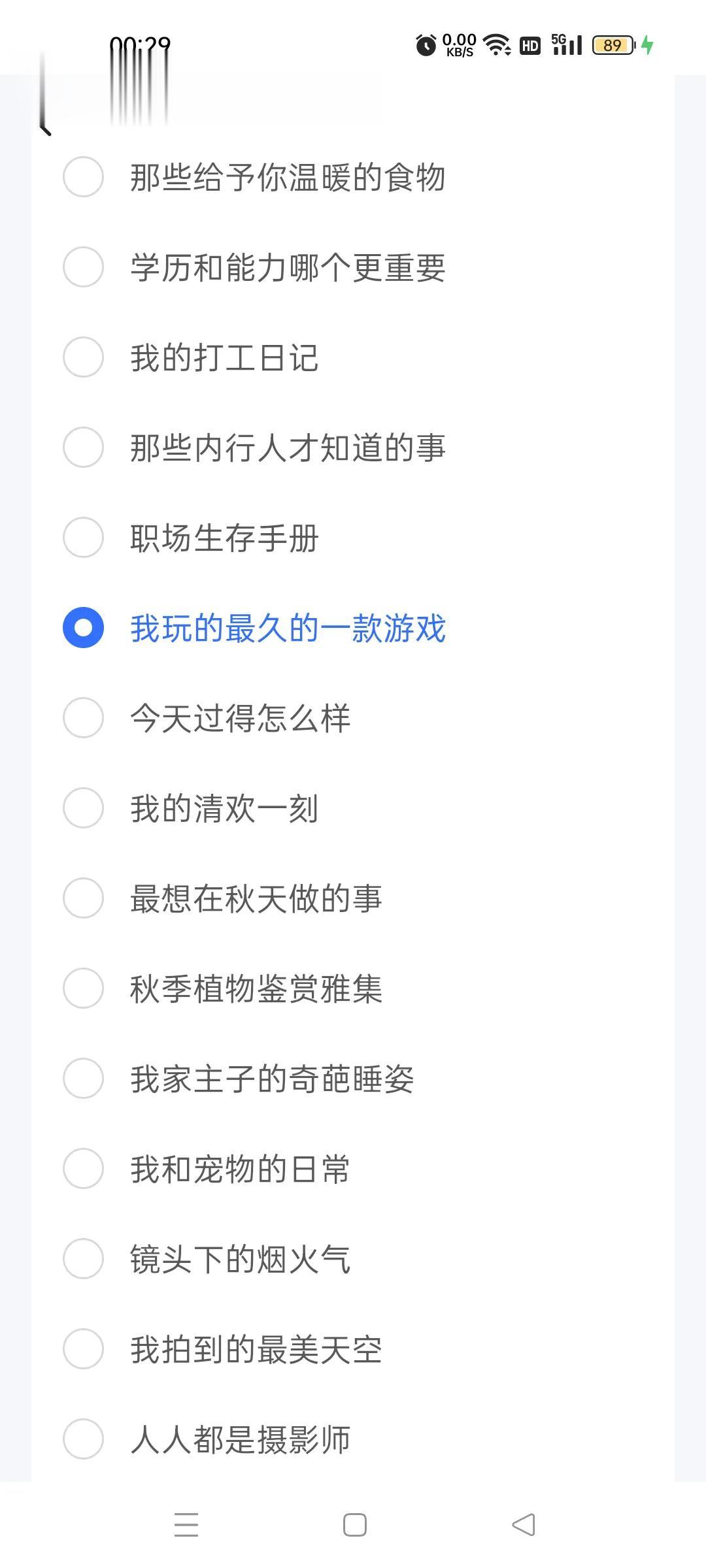This screenshot has width=706, height=1568.
Task: Select radio button for 学历和能力哪个更重要
Action: tap(83, 267)
